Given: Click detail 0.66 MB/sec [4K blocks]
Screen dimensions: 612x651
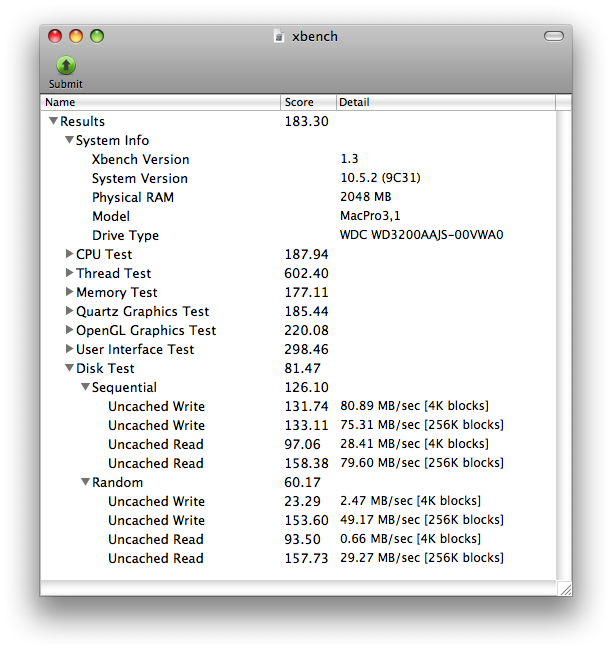Looking at the screenshot, I should tap(411, 539).
